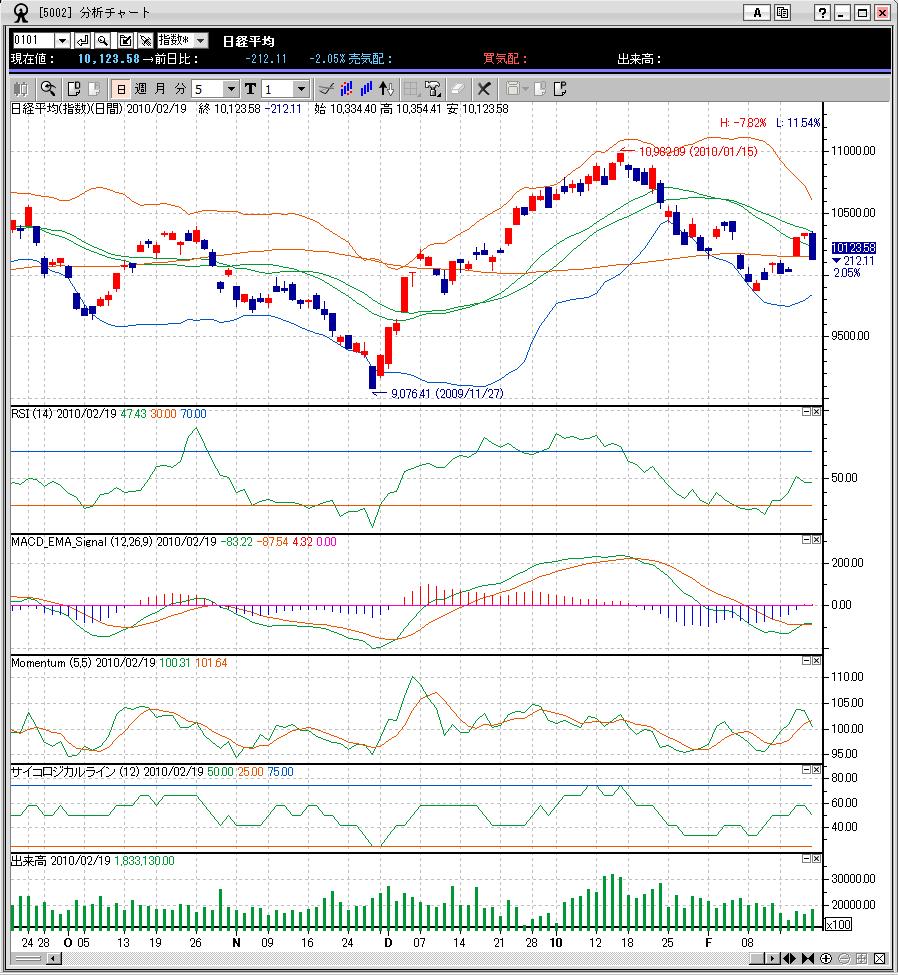
Task: Click the search icon beside stock code field
Action: (x=103, y=40)
